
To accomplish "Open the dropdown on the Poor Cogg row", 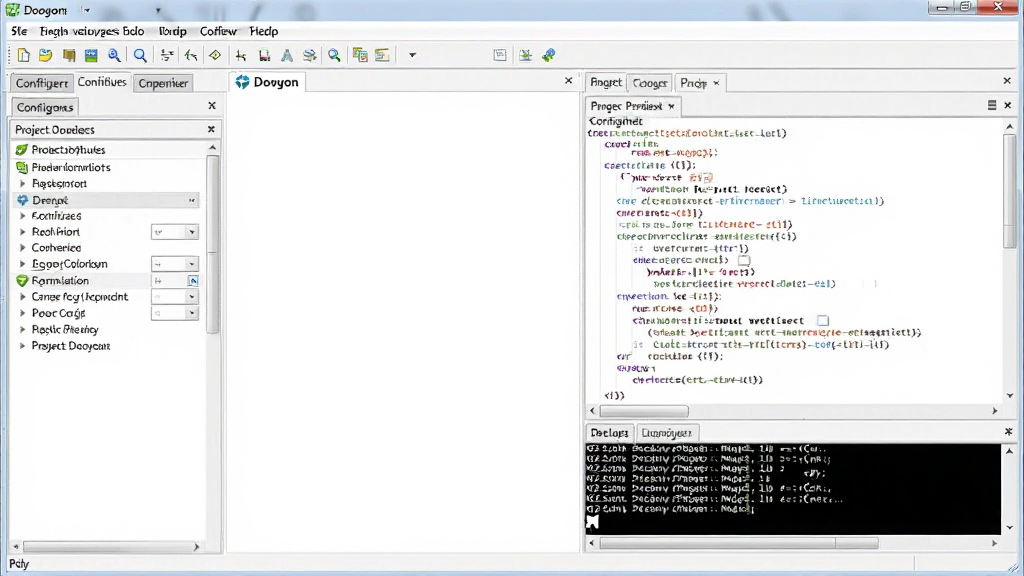I will (x=191, y=313).
